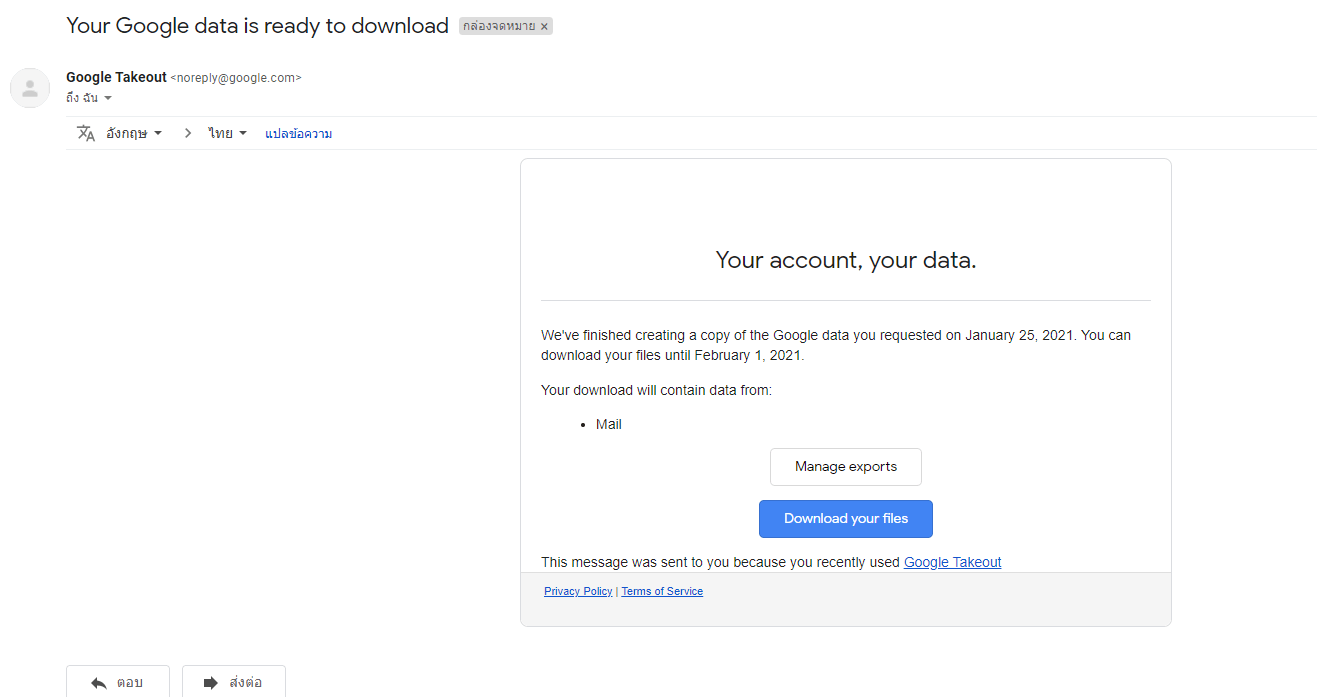This screenshot has height=697, width=1317.
Task: Open the Google Takeout link
Action: 952,562
